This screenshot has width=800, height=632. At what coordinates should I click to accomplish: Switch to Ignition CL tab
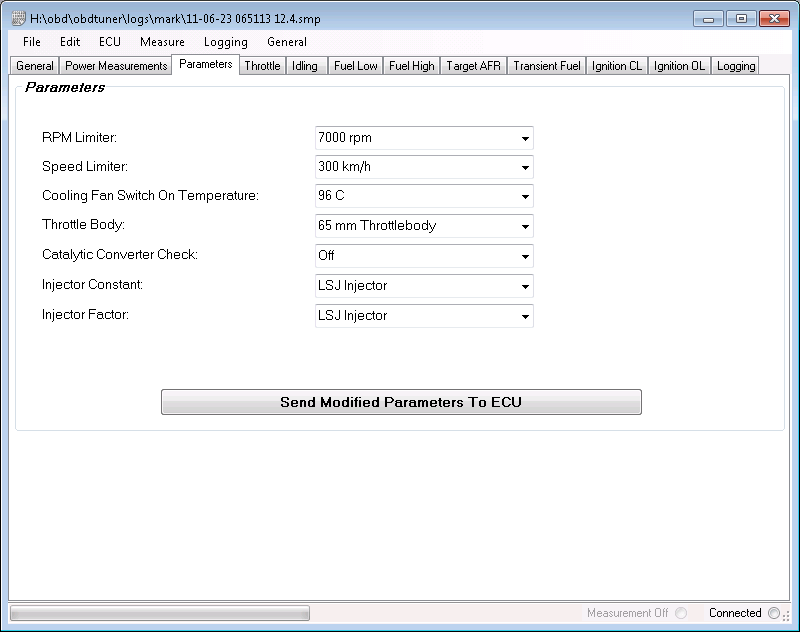pyautogui.click(x=617, y=66)
